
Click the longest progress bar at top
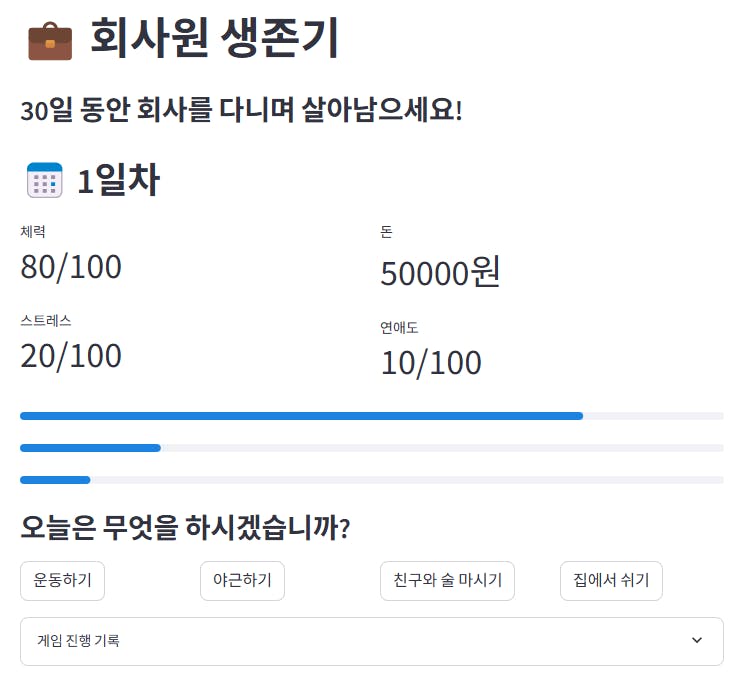[300, 416]
